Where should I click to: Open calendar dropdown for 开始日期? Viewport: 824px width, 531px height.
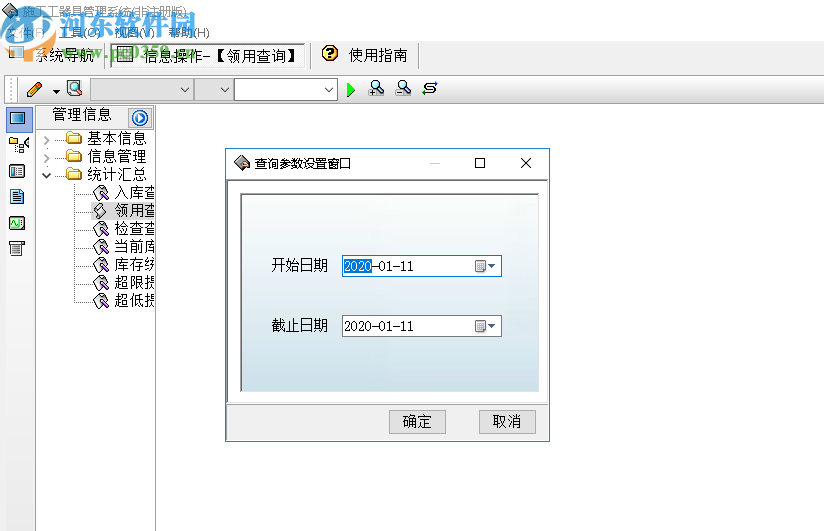[x=486, y=266]
